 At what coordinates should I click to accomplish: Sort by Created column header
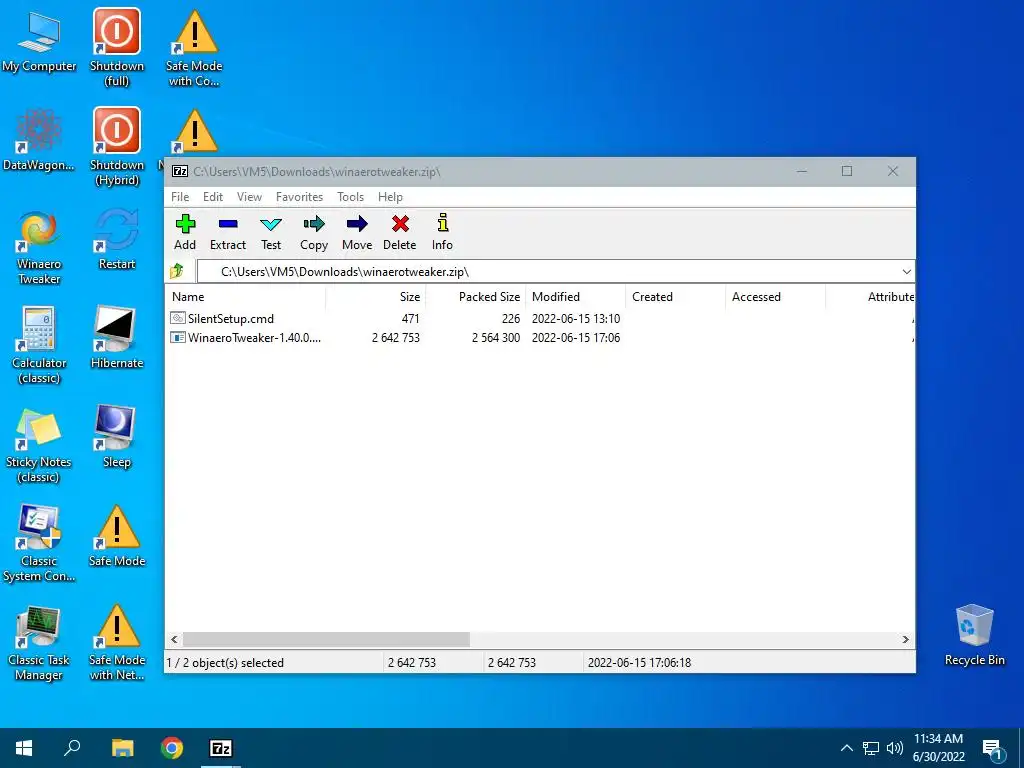click(x=675, y=296)
